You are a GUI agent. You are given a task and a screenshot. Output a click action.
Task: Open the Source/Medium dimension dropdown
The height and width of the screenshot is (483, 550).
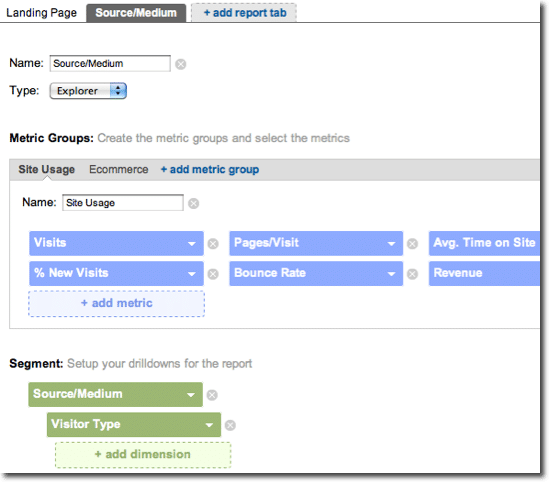tap(191, 395)
